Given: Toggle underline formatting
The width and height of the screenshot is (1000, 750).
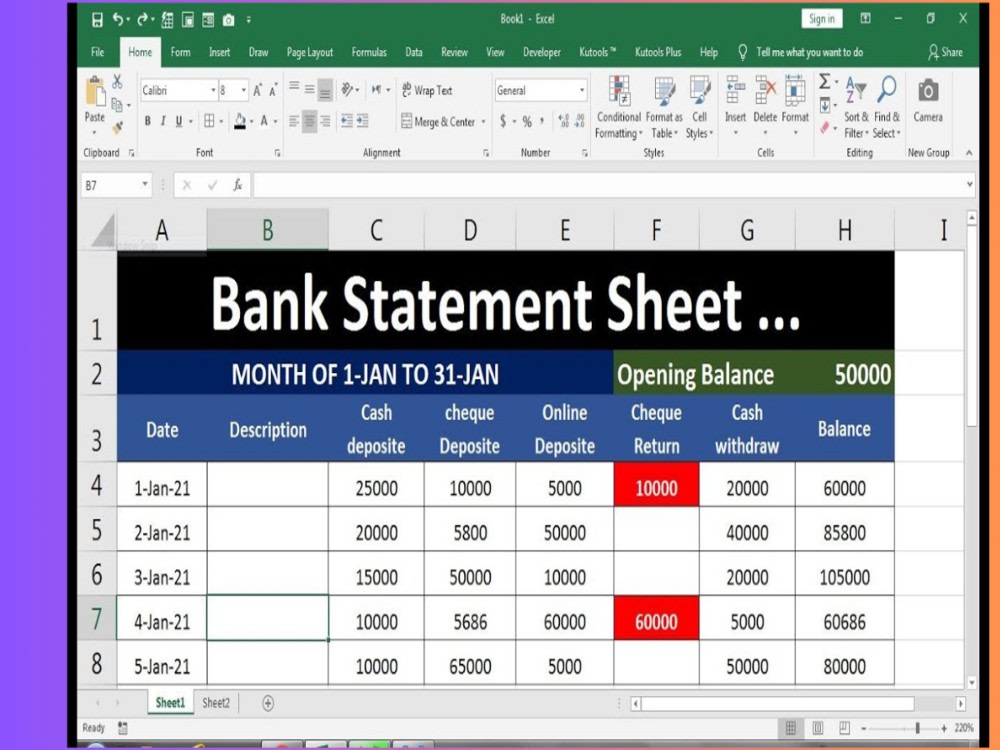Looking at the screenshot, I should [179, 121].
